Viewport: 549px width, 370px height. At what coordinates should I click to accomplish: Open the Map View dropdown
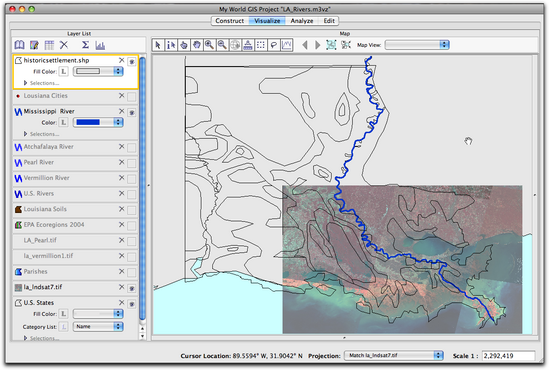coord(417,45)
